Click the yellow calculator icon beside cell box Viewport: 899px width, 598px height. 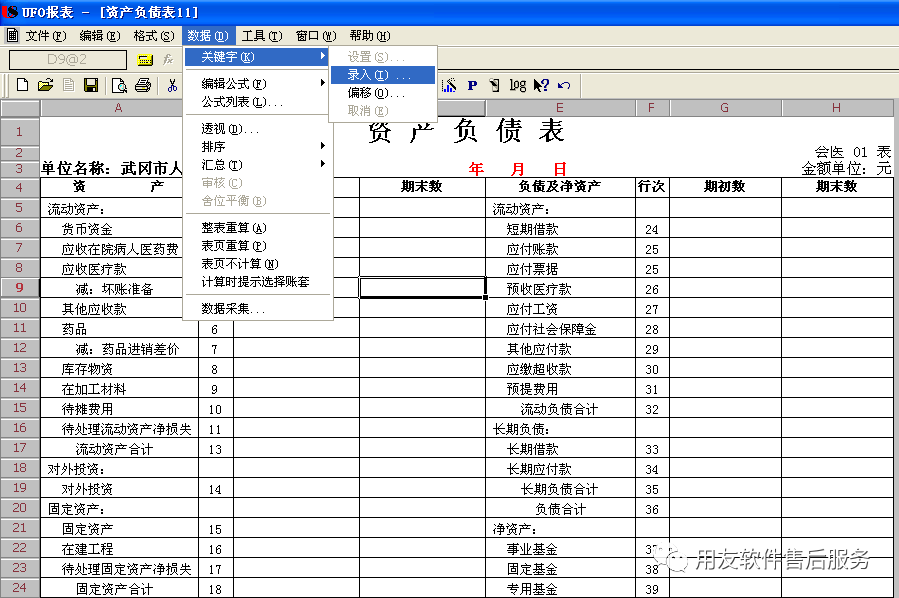(x=145, y=59)
